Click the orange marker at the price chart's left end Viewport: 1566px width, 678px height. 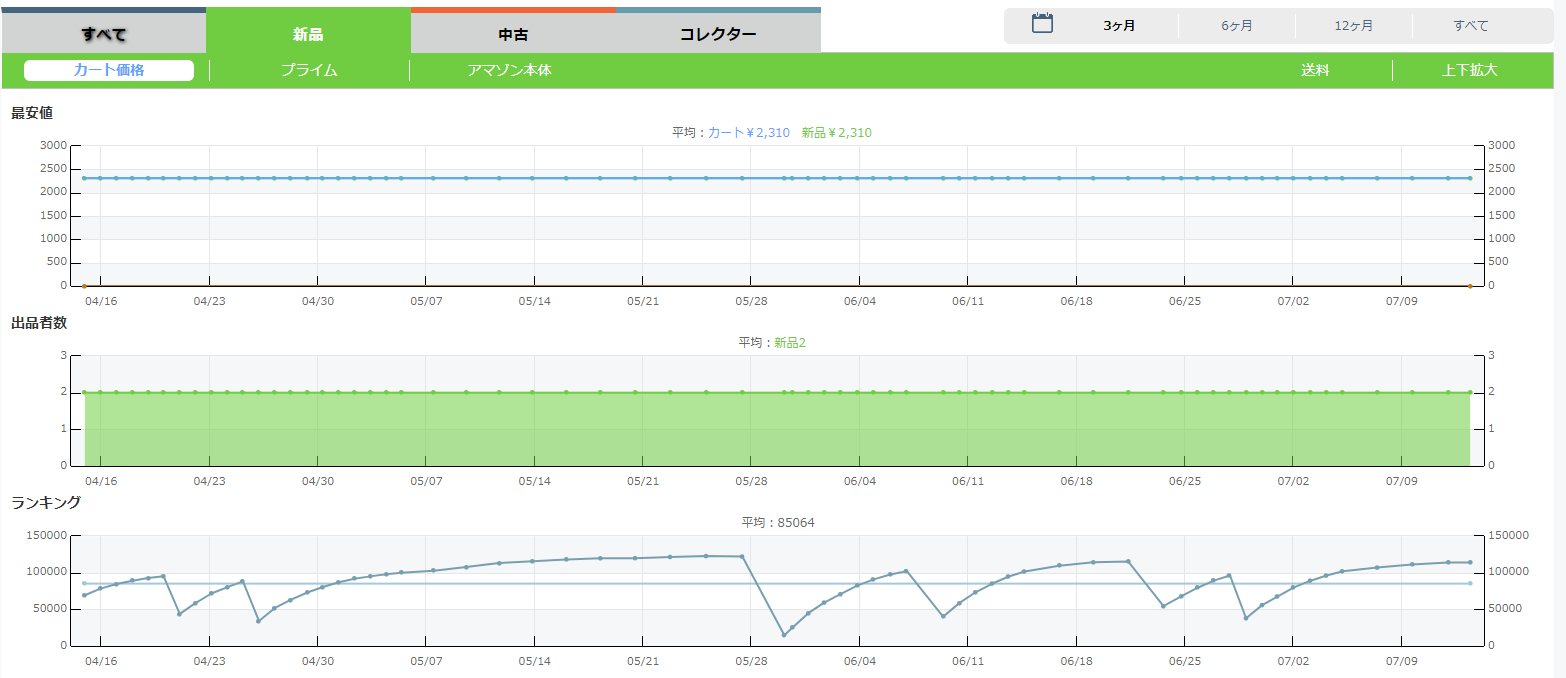tap(84, 286)
